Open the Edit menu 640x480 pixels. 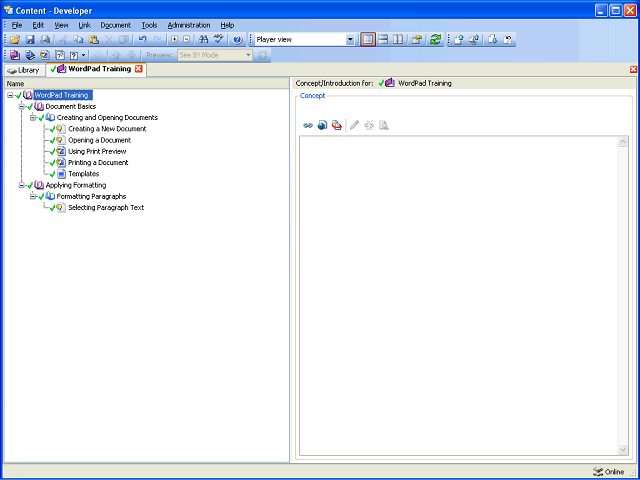pos(38,25)
